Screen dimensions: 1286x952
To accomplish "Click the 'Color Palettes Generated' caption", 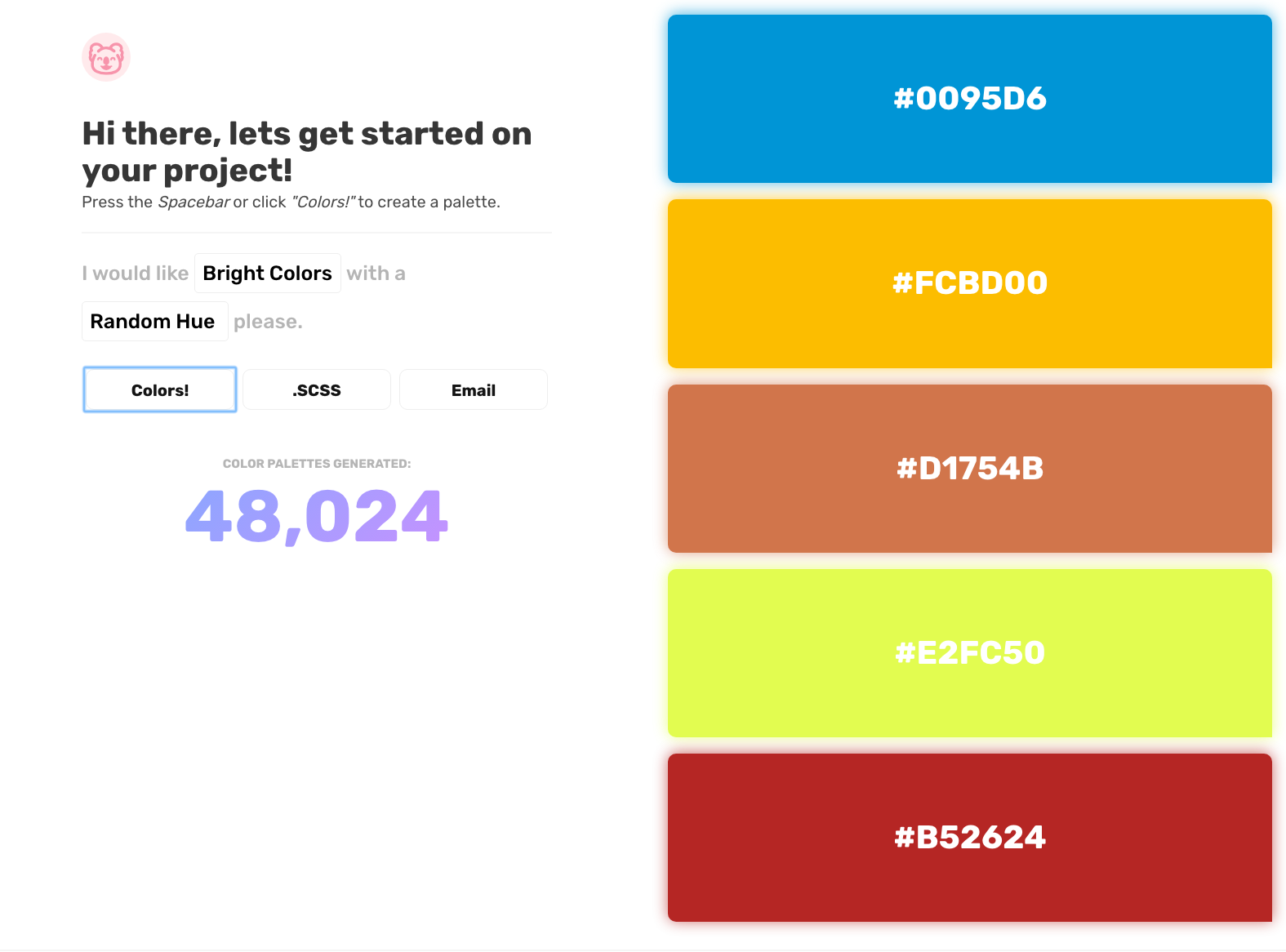I will [317, 464].
